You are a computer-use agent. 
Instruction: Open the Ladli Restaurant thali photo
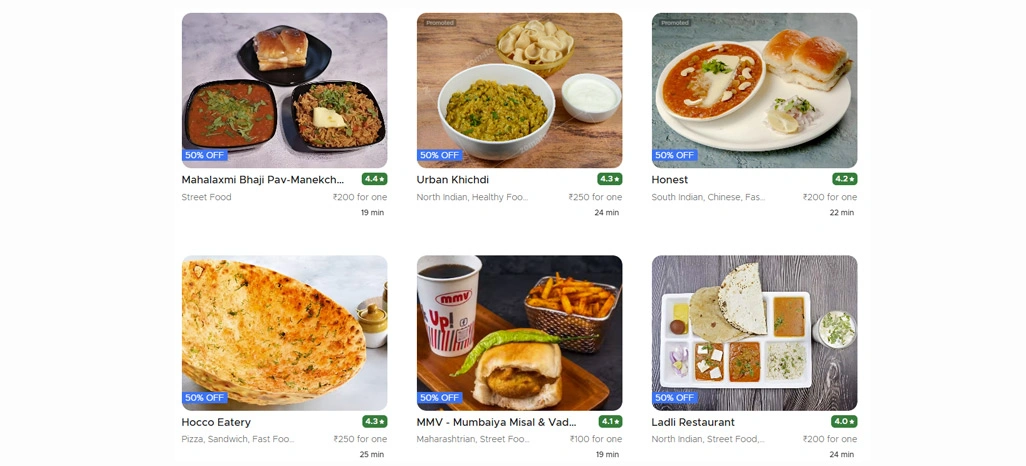coord(754,332)
